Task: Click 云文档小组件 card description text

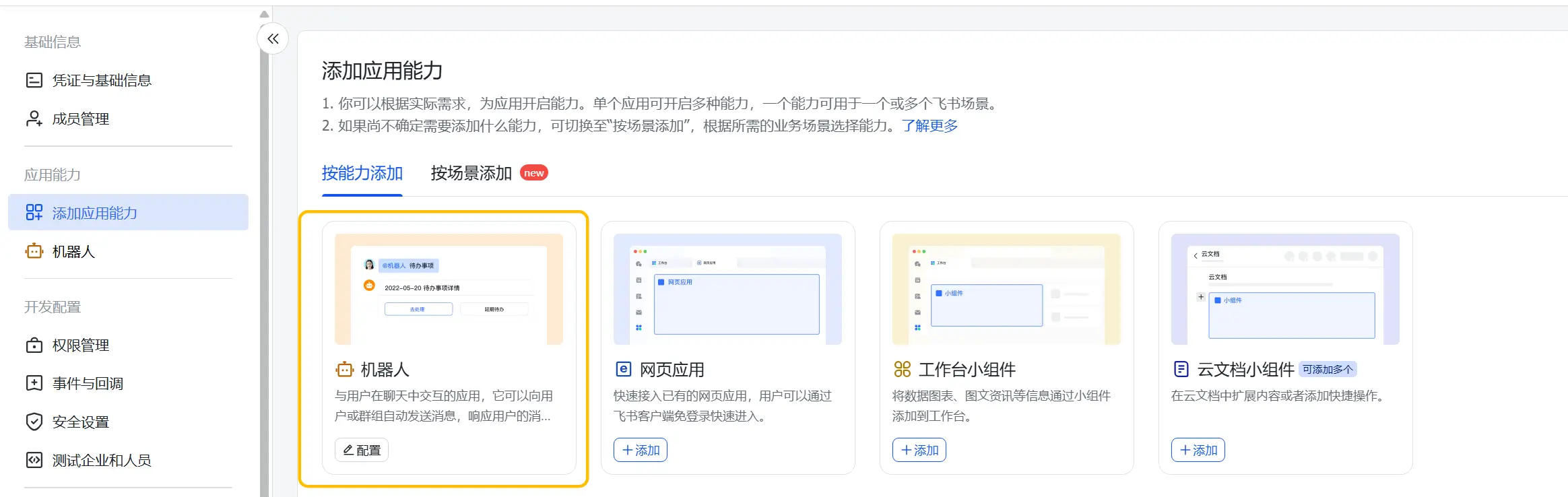Action: click(1280, 395)
